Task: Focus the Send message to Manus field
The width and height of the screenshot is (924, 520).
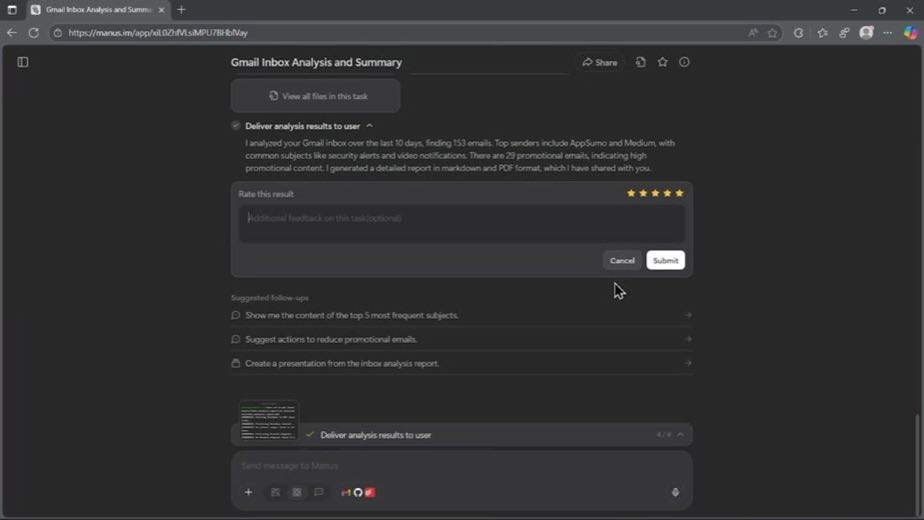Action: click(x=461, y=466)
